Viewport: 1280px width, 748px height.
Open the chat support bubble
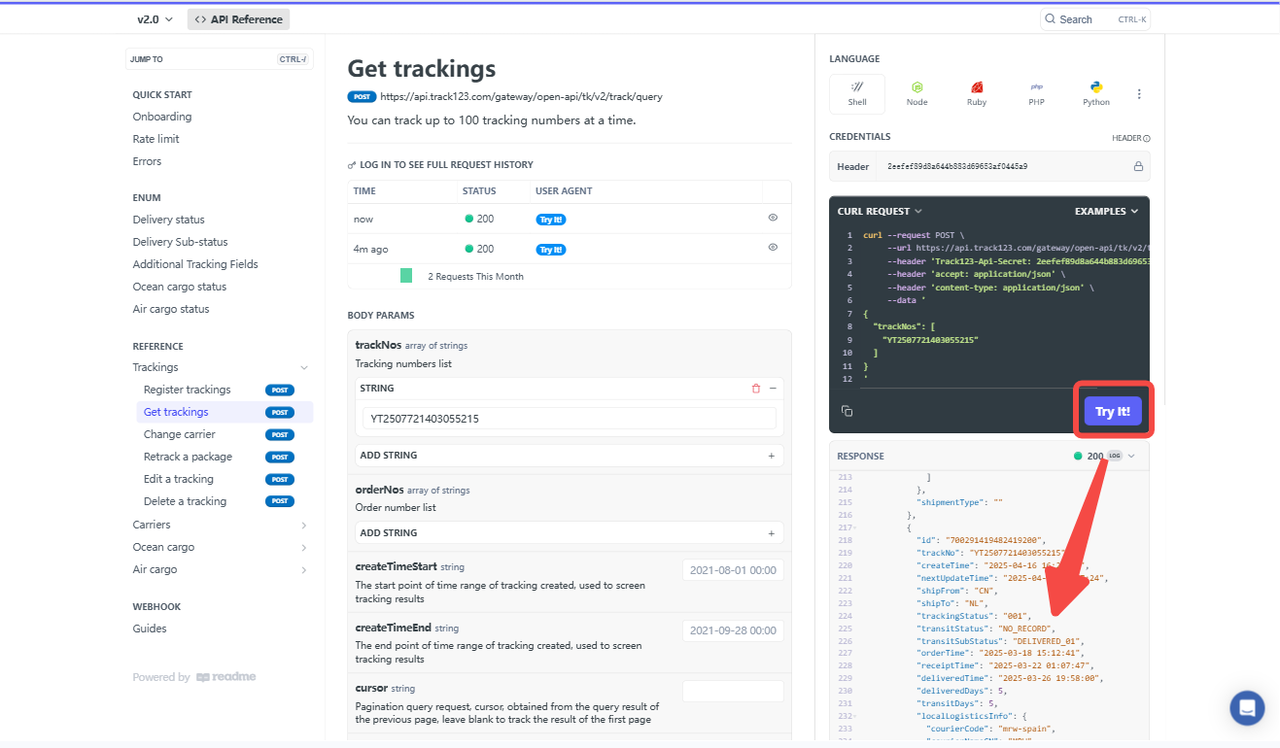pyautogui.click(x=1247, y=708)
